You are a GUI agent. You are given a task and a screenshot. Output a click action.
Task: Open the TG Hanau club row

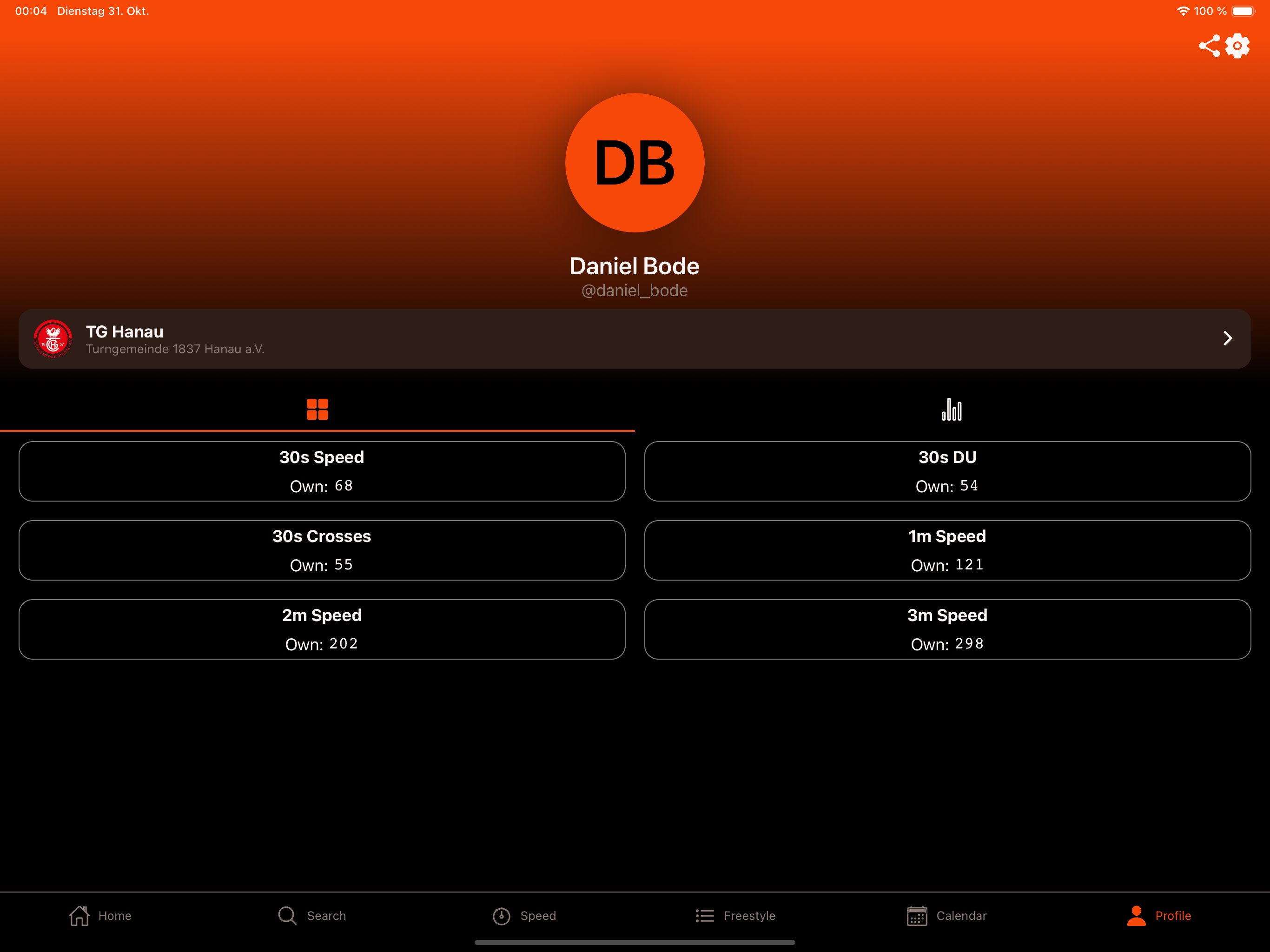pos(635,339)
